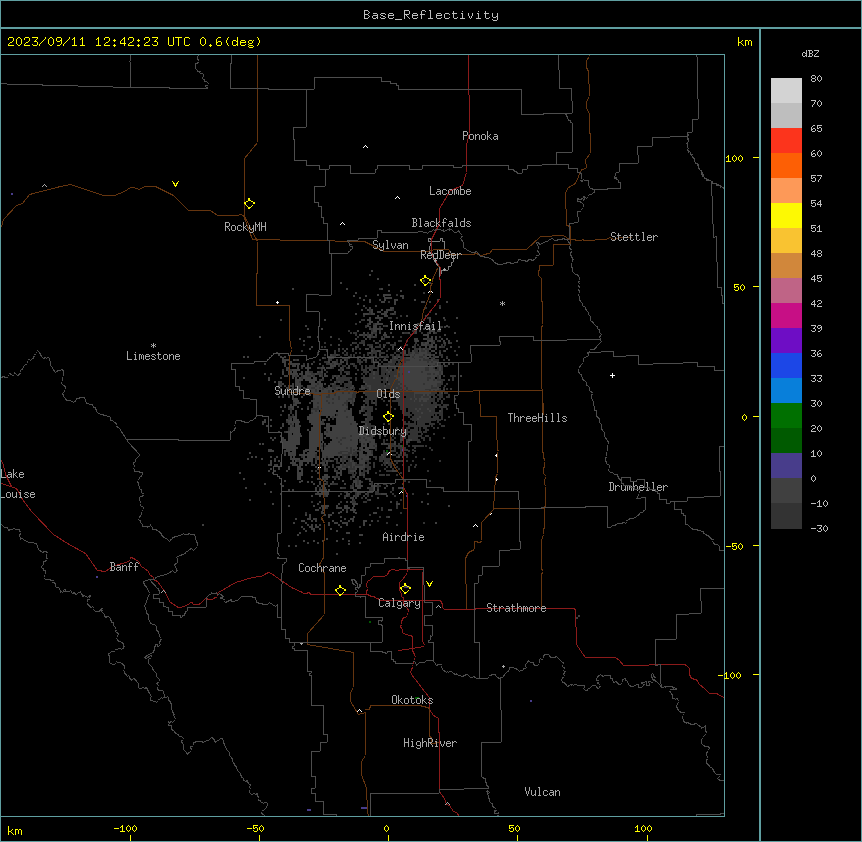The height and width of the screenshot is (842, 862).
Task: Select the Stettler label
Action: (634, 237)
